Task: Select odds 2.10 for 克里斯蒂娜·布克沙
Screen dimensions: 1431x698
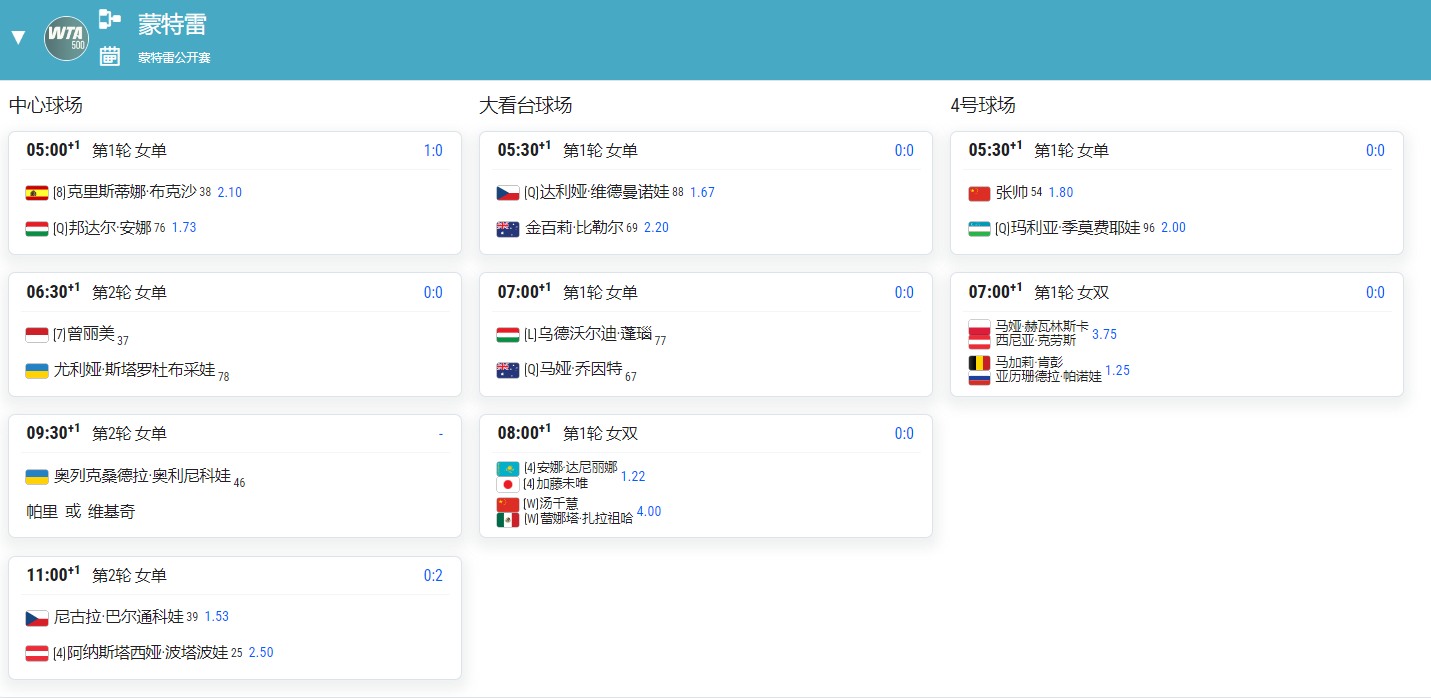Action: click(x=230, y=192)
